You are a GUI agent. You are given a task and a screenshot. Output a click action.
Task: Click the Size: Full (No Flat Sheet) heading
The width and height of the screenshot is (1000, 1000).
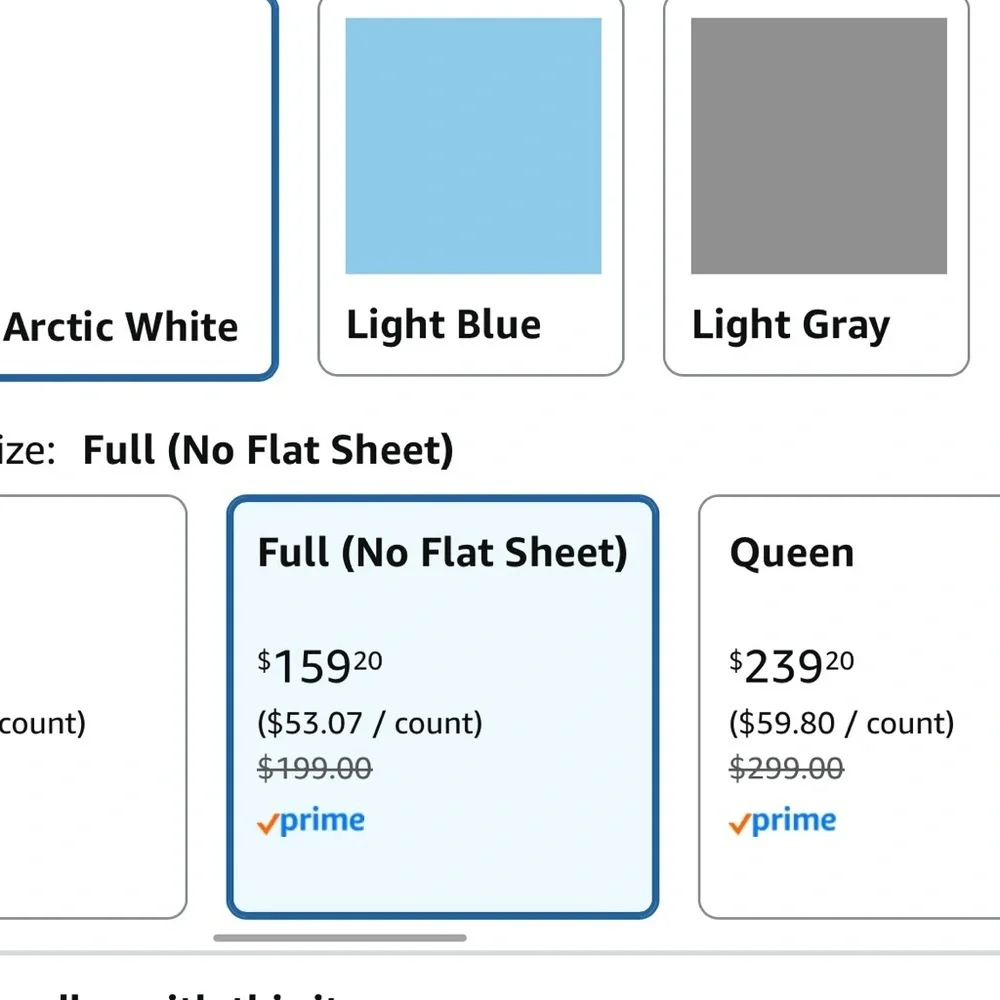[x=226, y=450]
